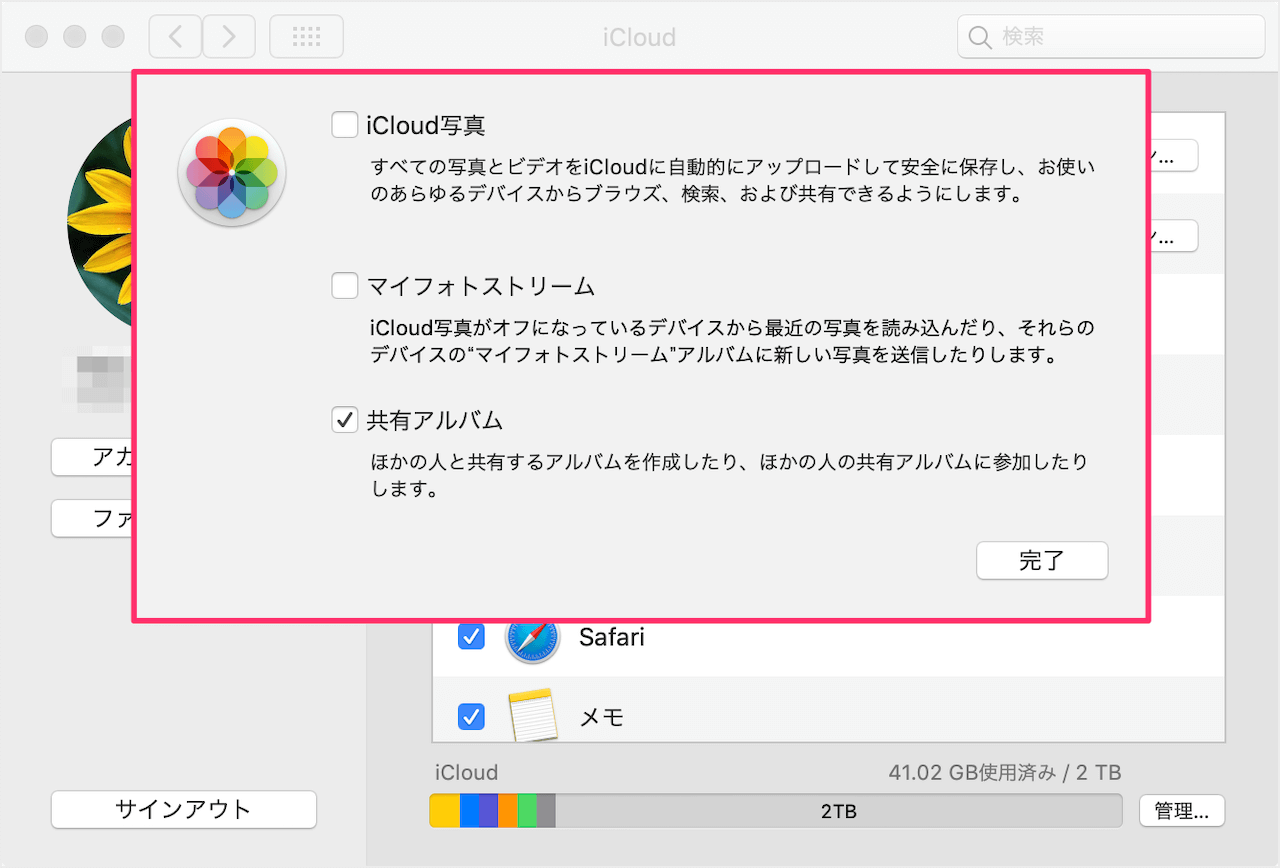Click the yellow segment of the storage bar

pyautogui.click(x=445, y=811)
